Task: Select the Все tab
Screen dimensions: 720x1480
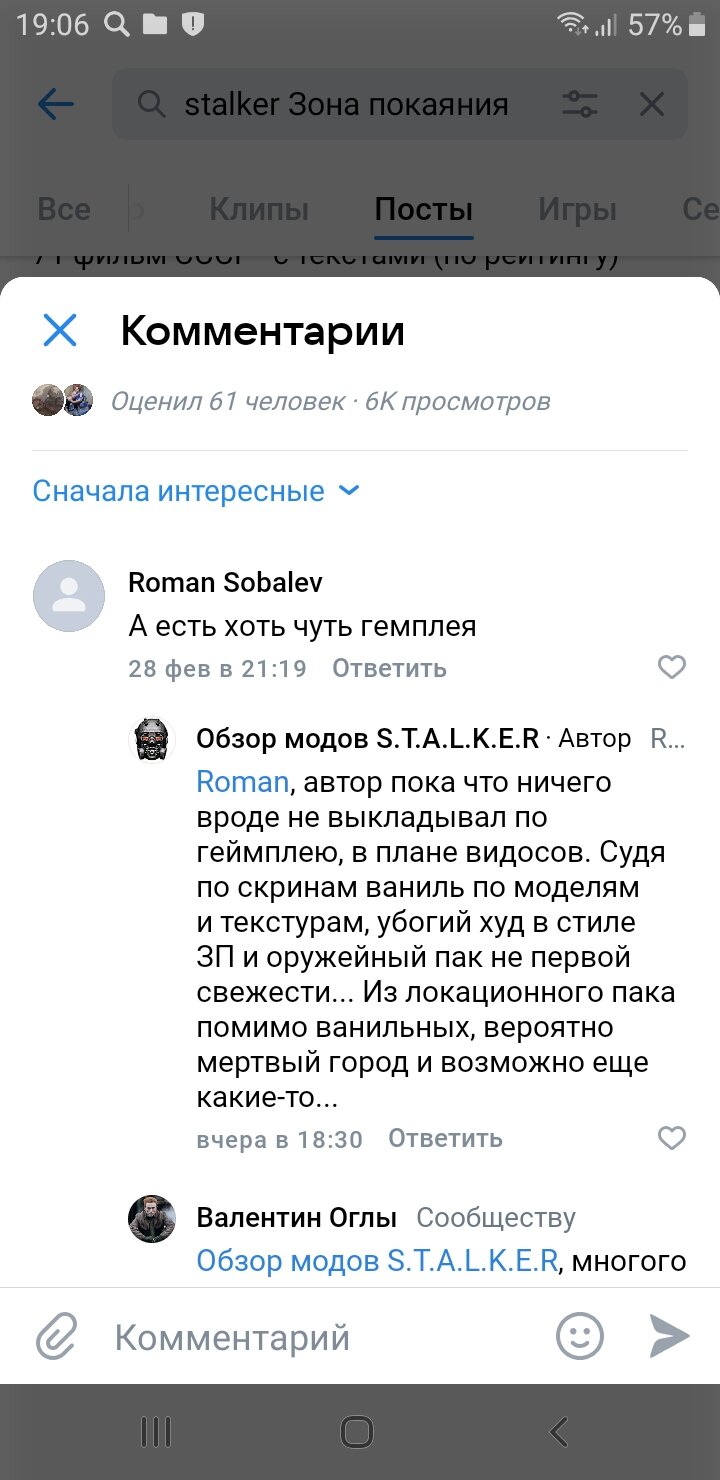Action: click(x=64, y=210)
